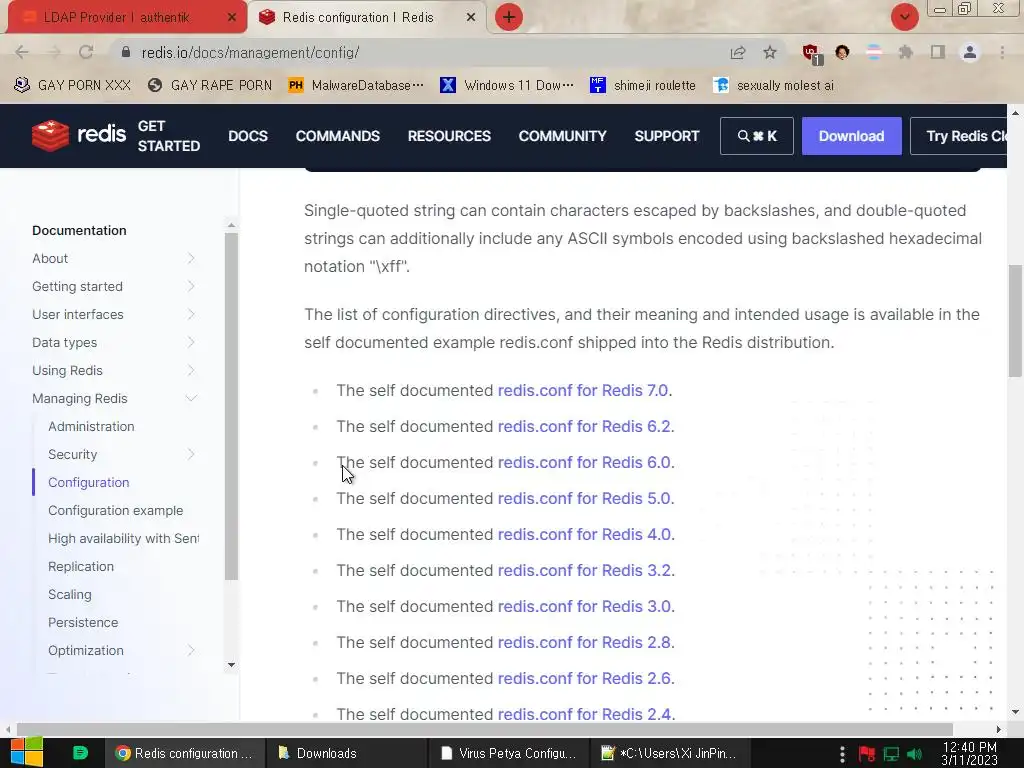This screenshot has width=1024, height=768.
Task: Open redis.conf for Redis 5.0 link
Action: (584, 498)
